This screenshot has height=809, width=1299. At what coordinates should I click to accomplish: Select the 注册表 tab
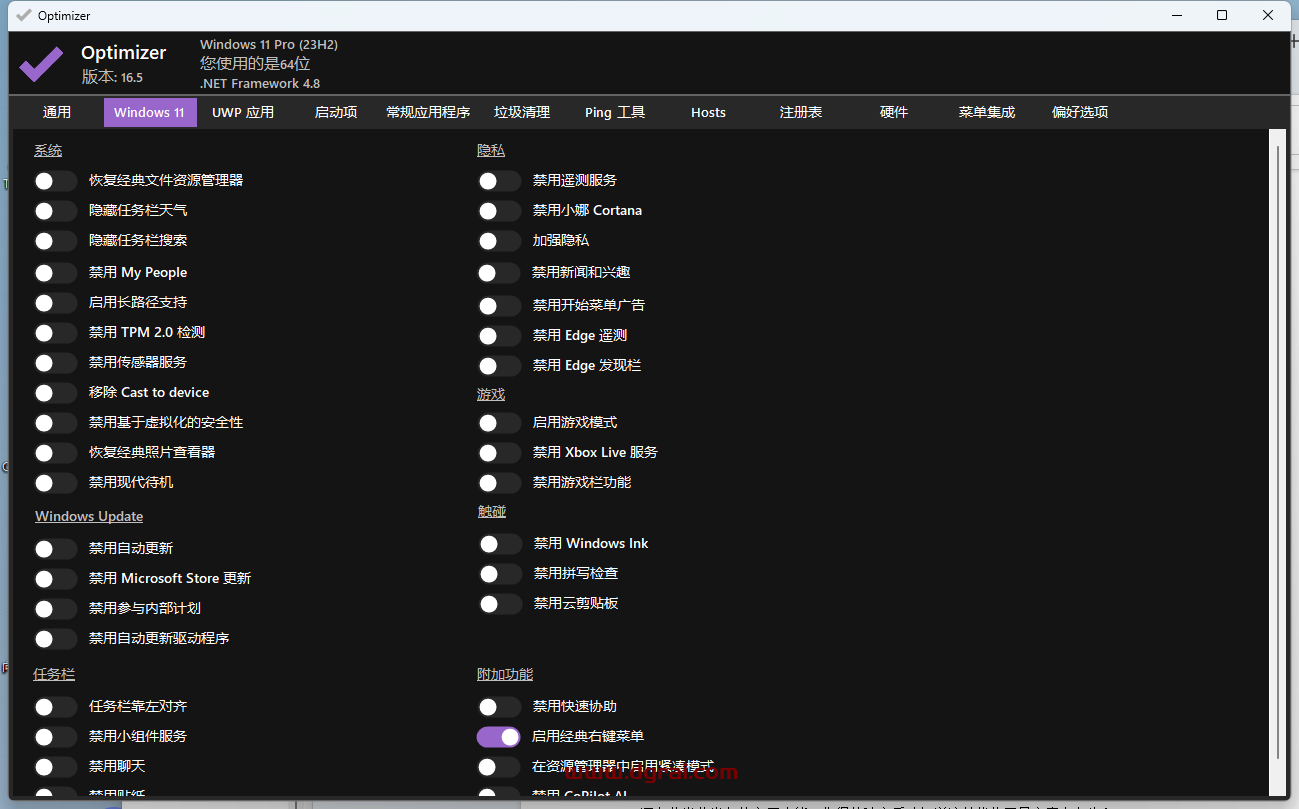click(801, 112)
